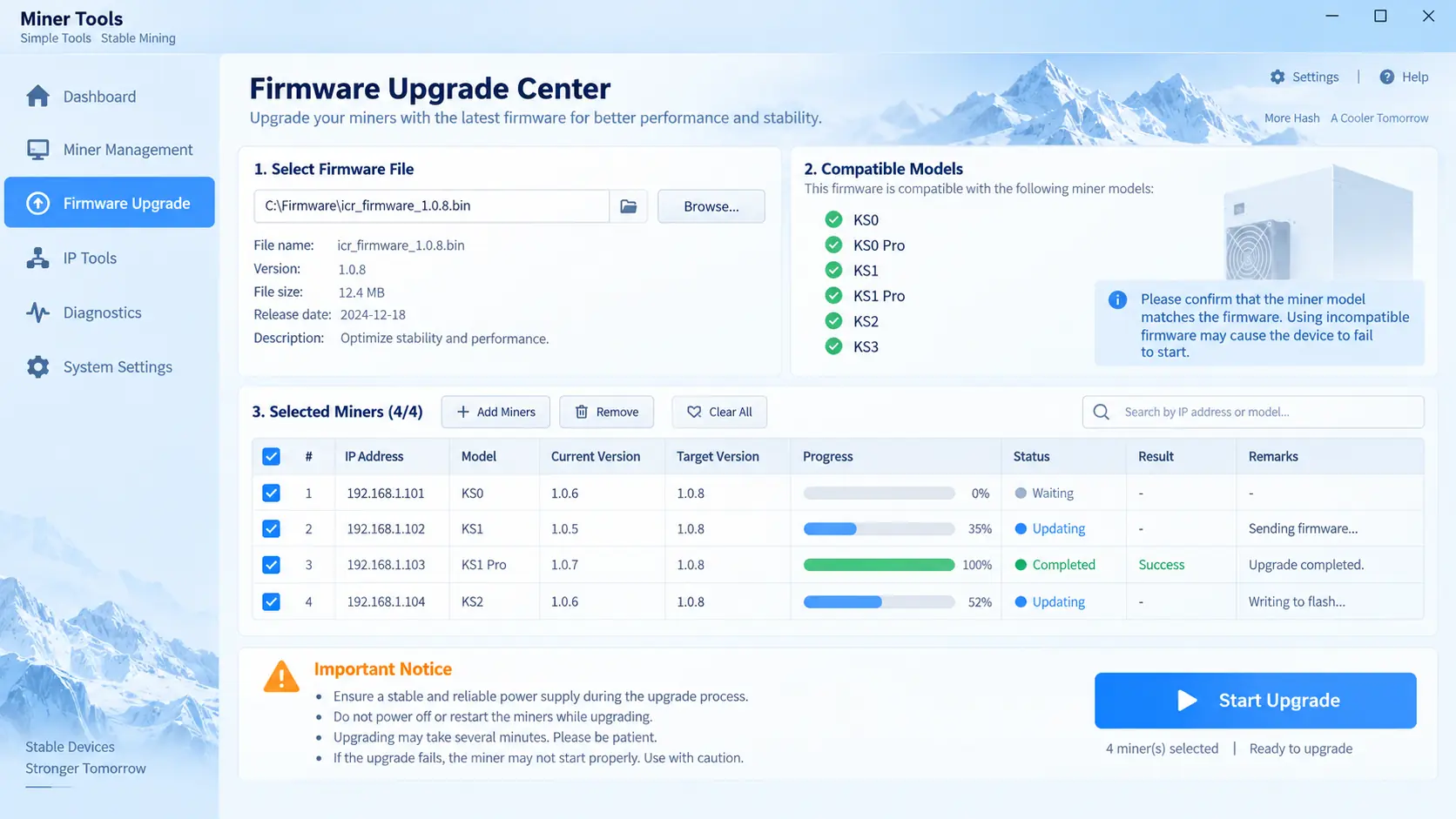
Task: Click the IP Tools network icon
Action: coord(37,258)
